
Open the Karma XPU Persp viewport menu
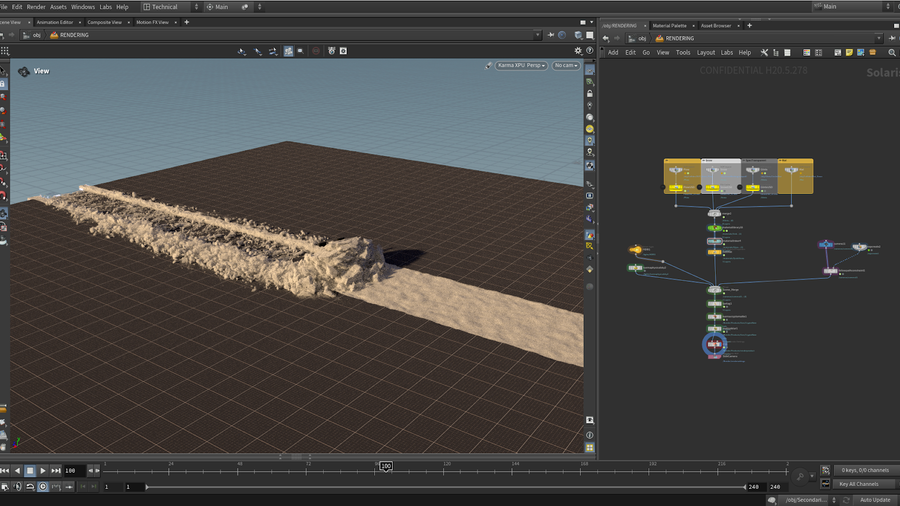pos(521,65)
